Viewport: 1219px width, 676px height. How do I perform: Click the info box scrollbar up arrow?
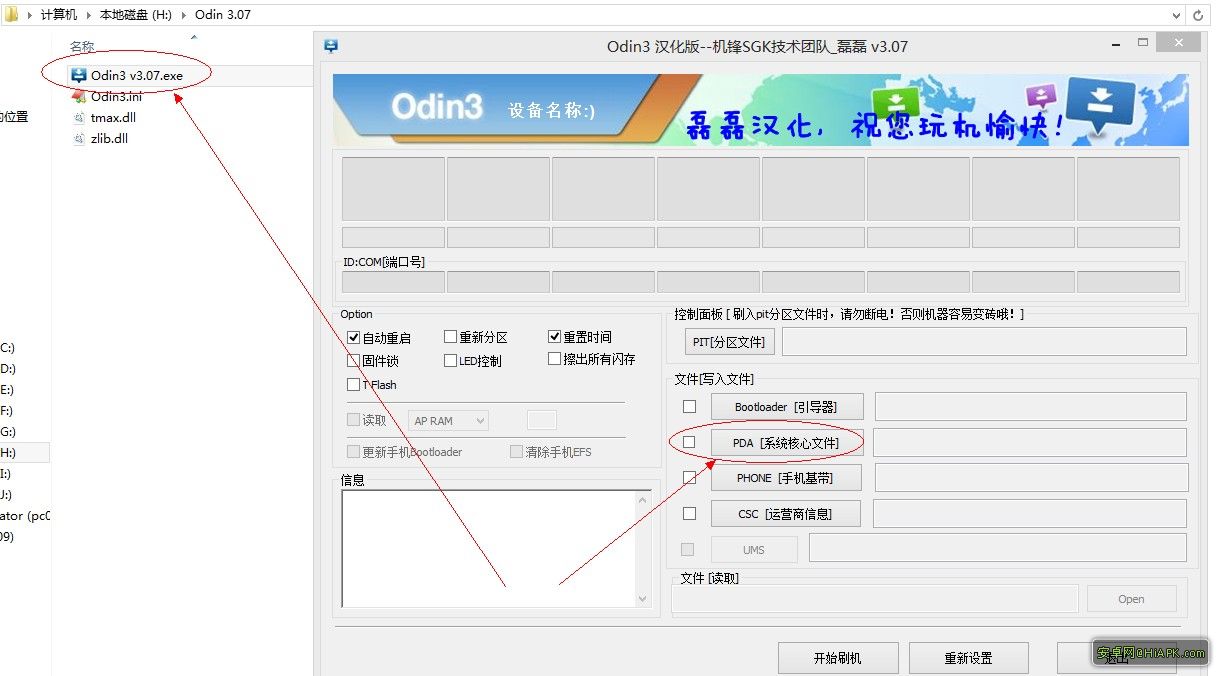click(643, 498)
